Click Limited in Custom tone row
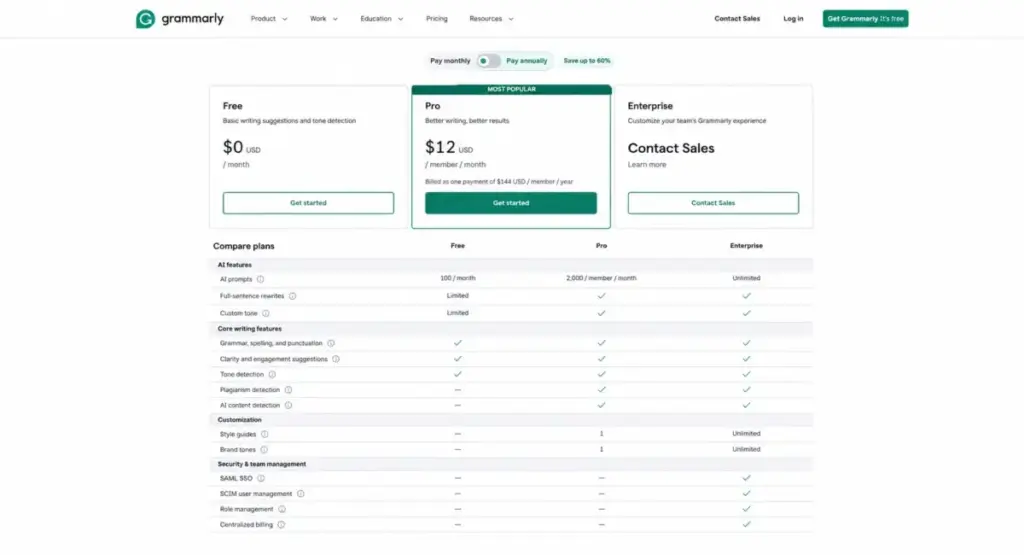The height and width of the screenshot is (555, 1024). (458, 313)
